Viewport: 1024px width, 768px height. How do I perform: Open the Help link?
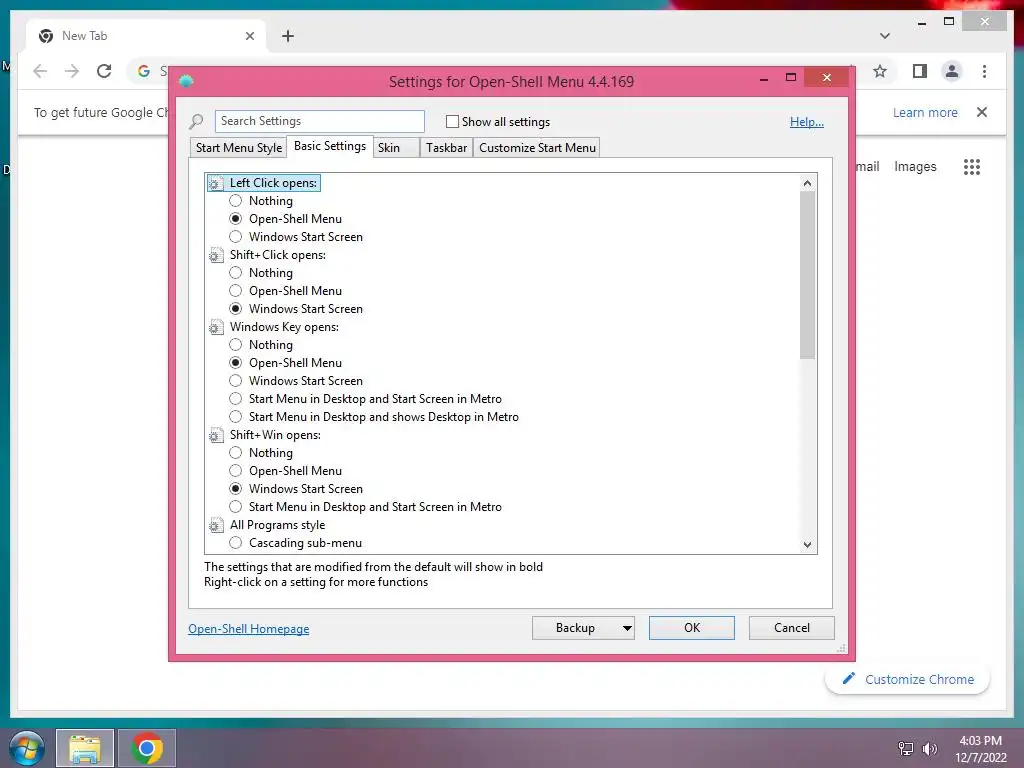(807, 122)
